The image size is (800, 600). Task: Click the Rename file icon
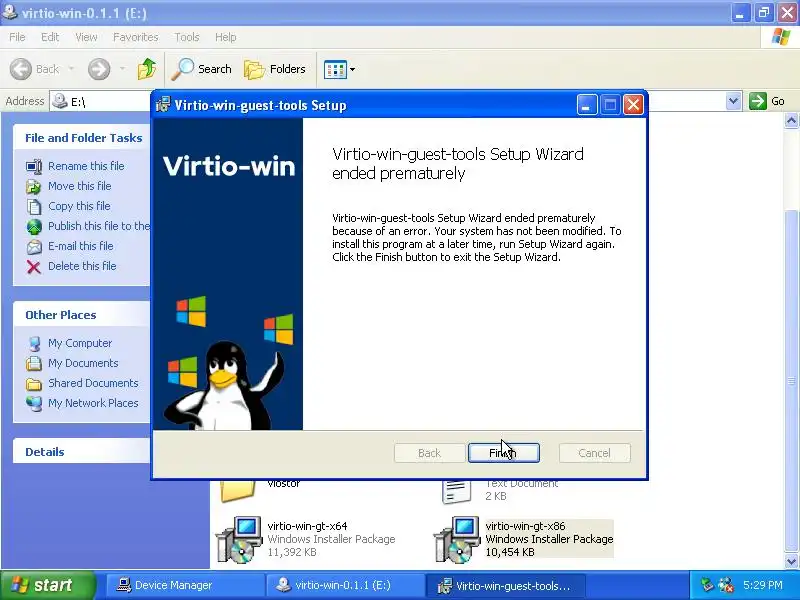coord(34,166)
